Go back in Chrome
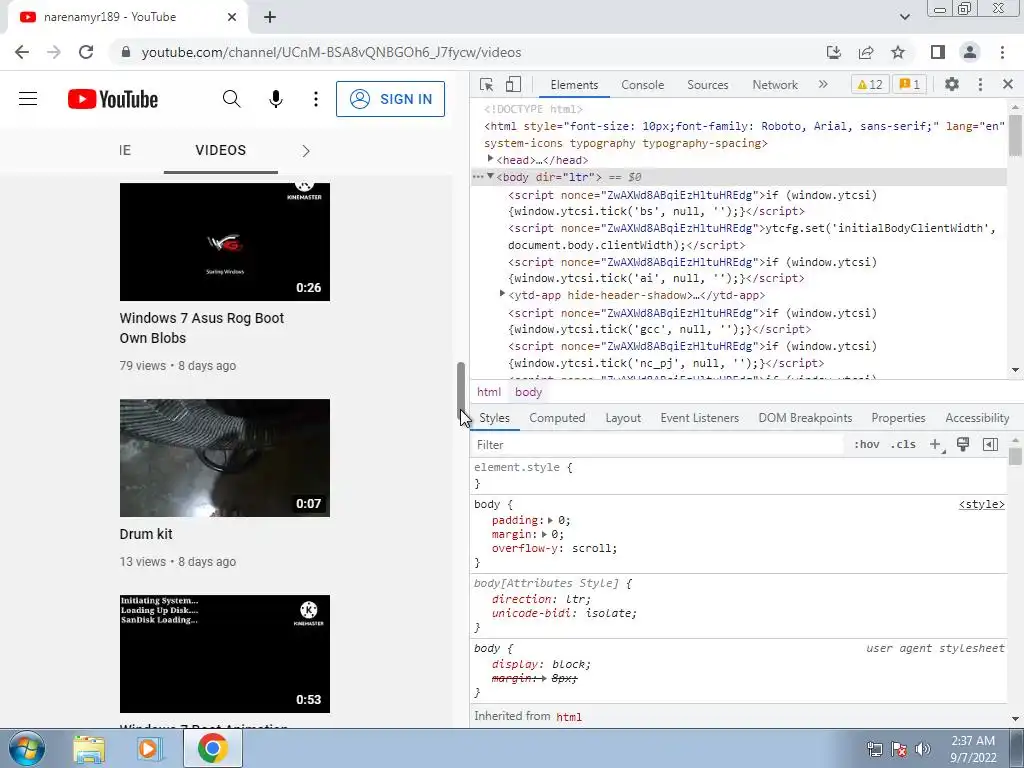 [22, 52]
